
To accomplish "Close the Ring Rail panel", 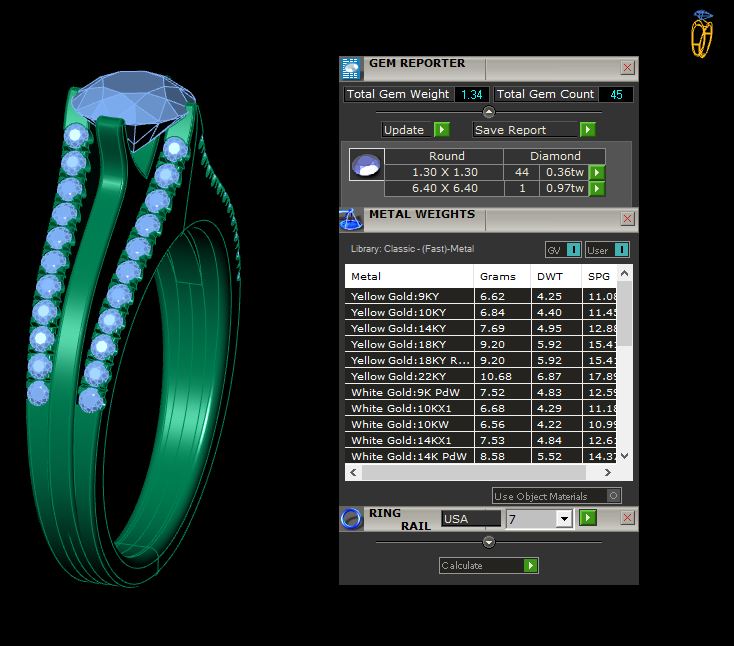I will [x=627, y=518].
